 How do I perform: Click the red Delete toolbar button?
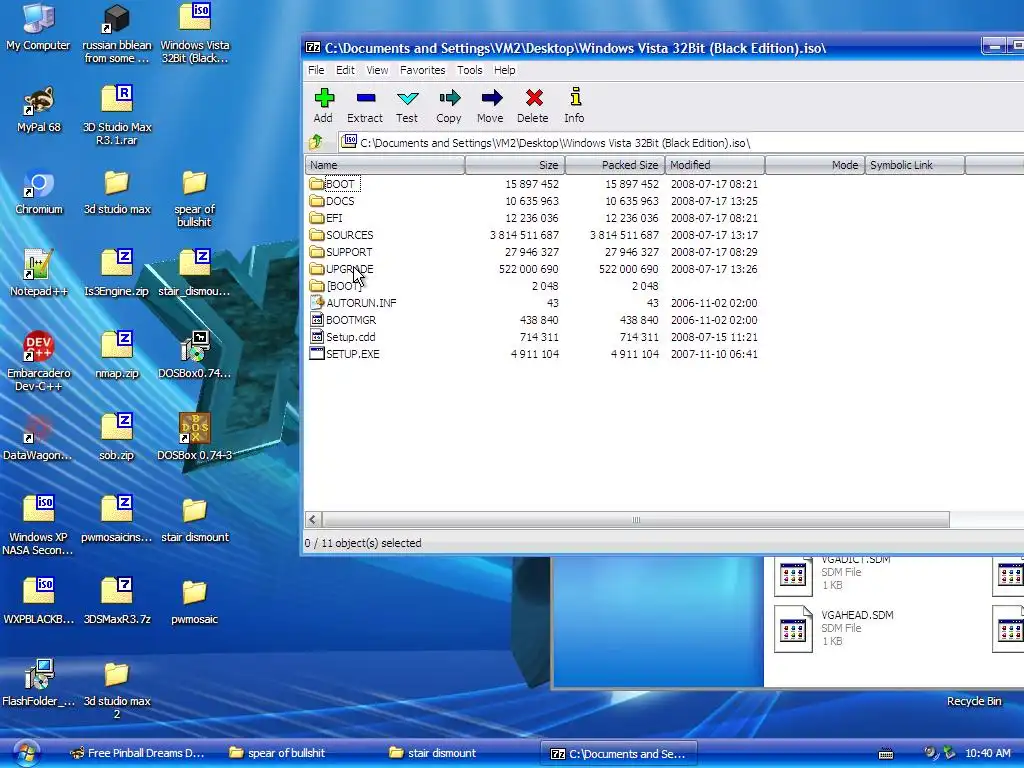(533, 106)
